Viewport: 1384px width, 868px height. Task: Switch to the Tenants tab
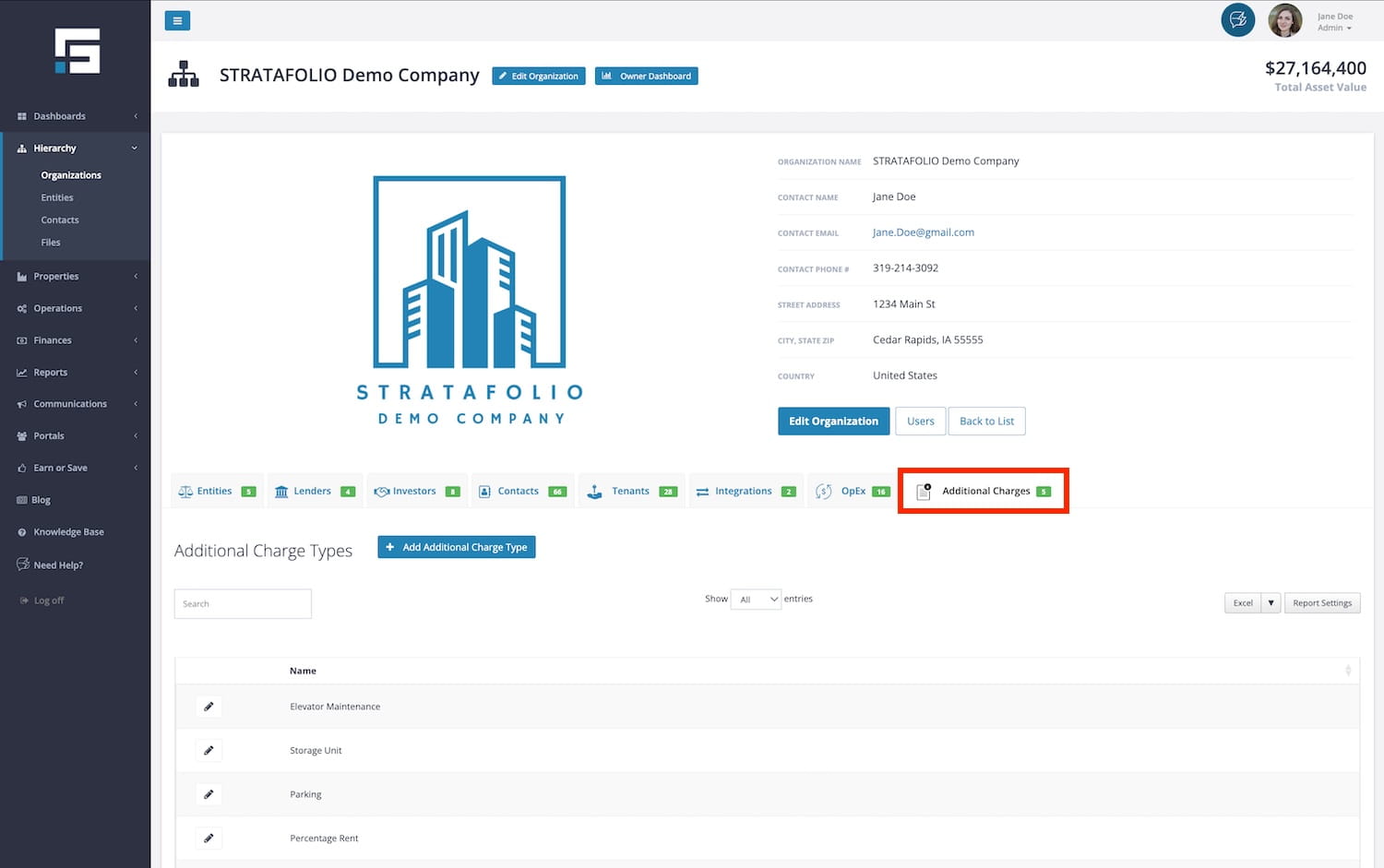[x=632, y=492]
